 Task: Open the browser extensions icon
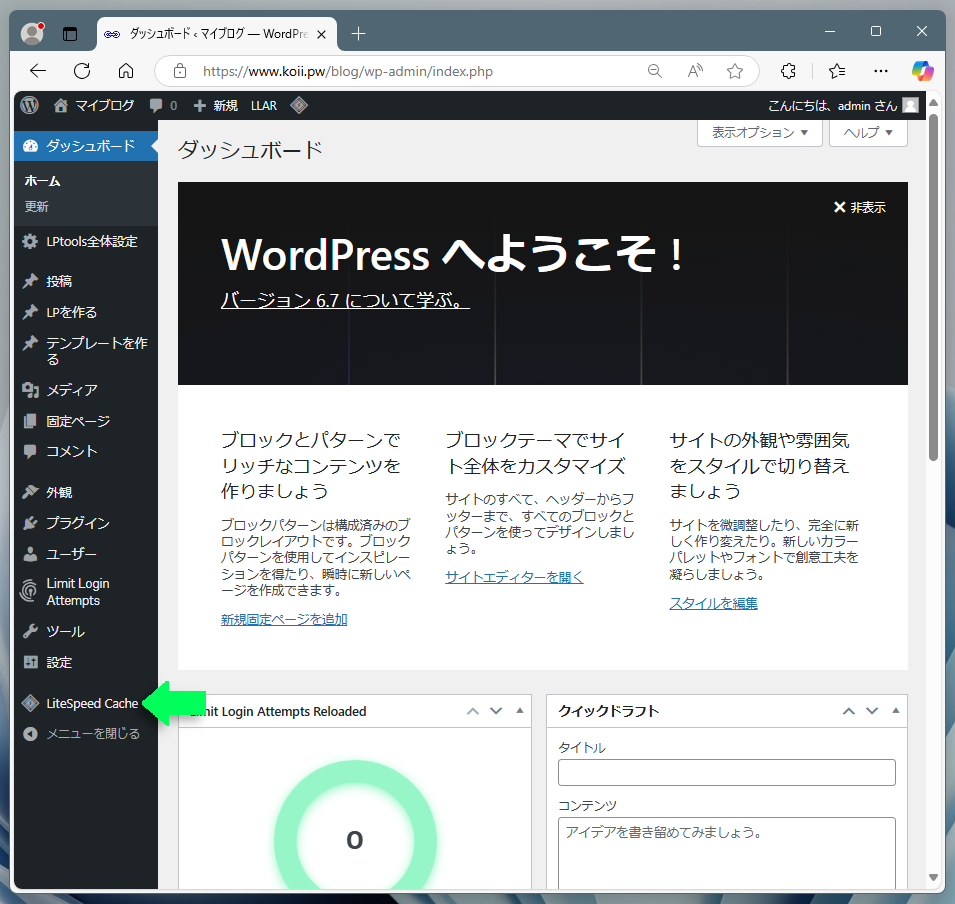(788, 71)
